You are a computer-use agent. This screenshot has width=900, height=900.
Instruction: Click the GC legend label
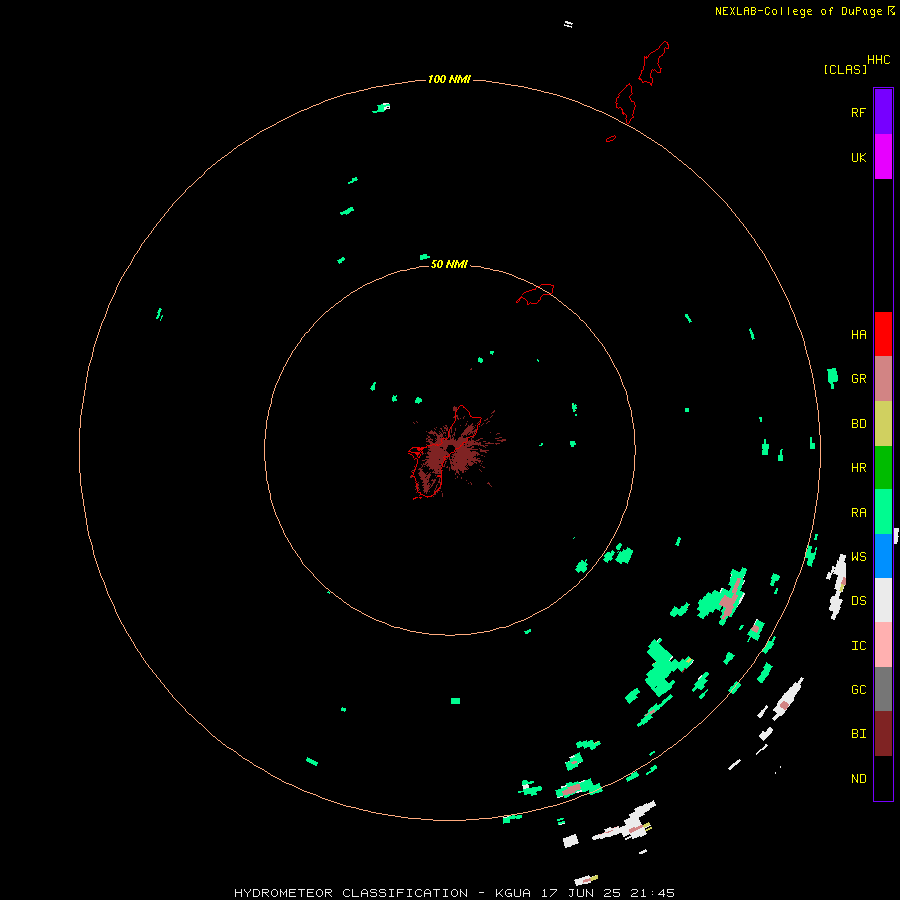[859, 690]
